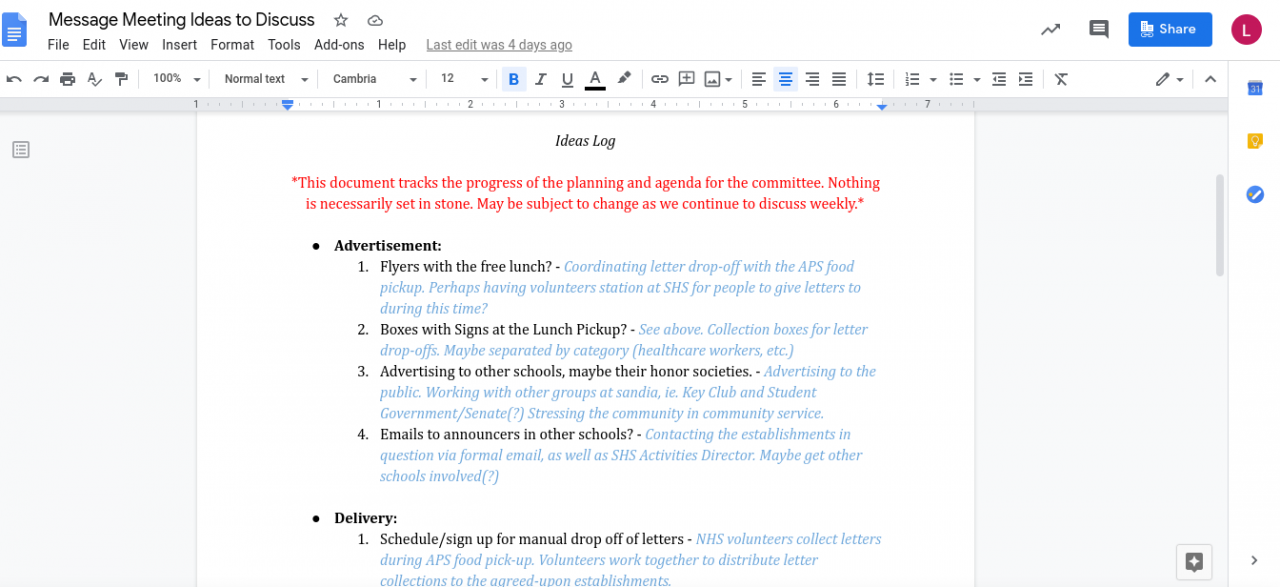This screenshot has height=587, width=1280.
Task: Open the highlight color tool
Action: 624,79
